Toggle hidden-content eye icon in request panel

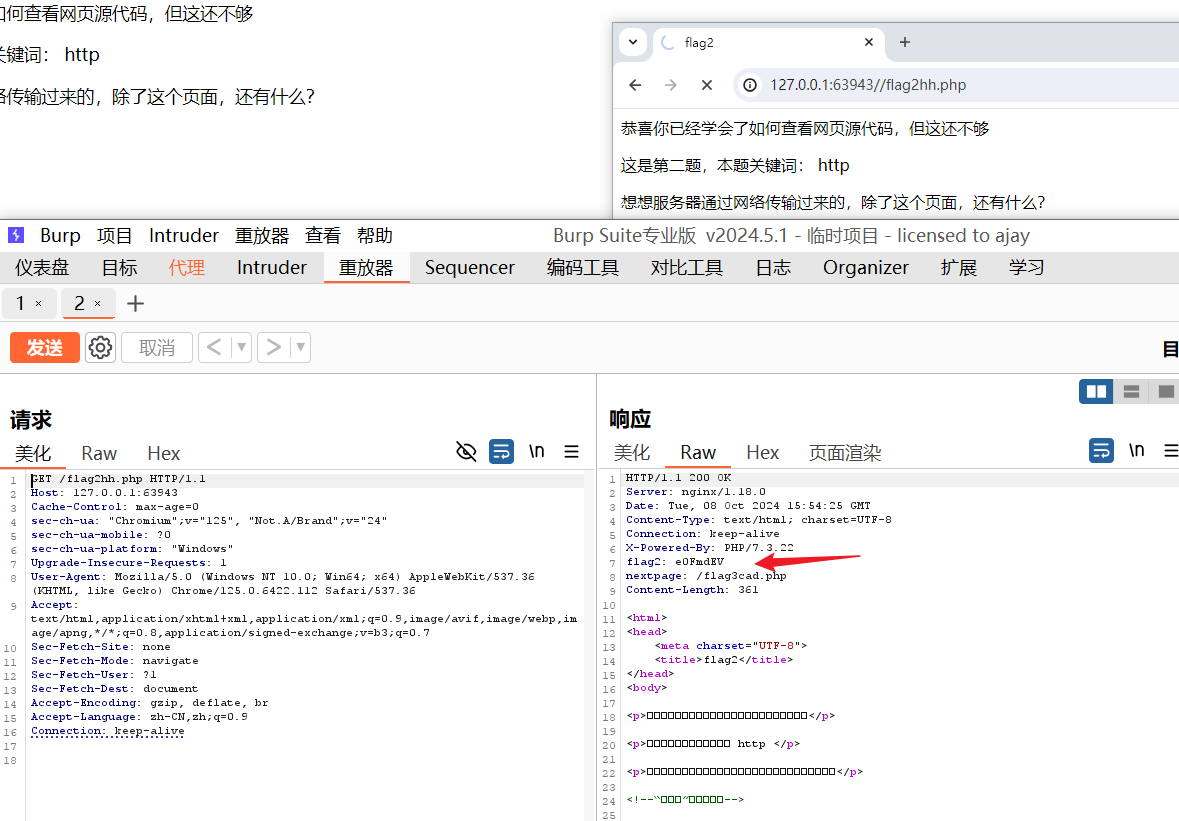[x=466, y=452]
